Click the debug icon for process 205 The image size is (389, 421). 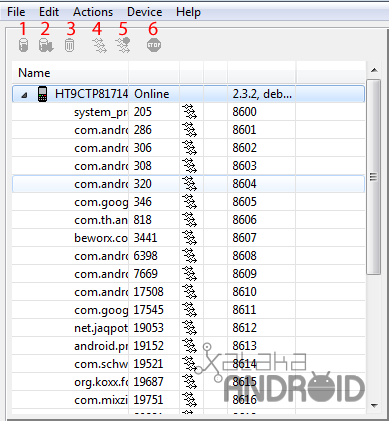189,112
